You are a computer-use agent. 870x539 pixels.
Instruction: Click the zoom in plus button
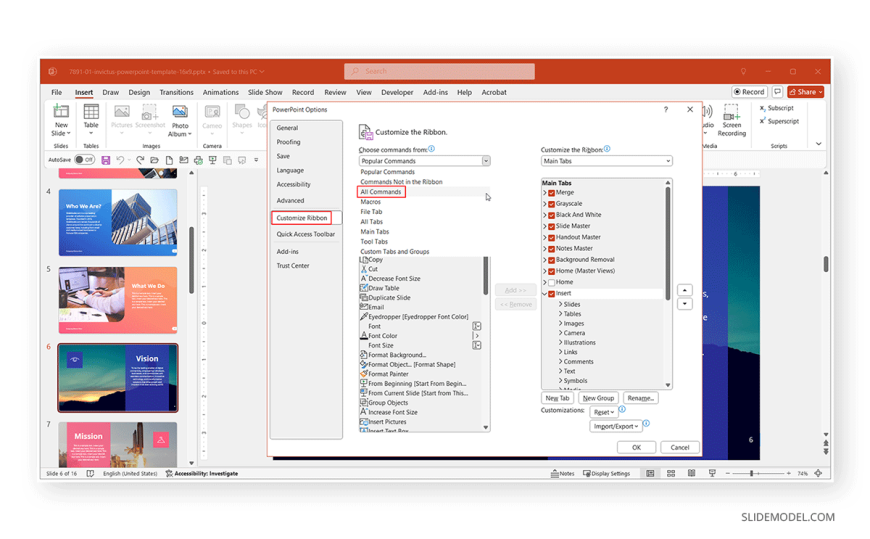[x=788, y=473]
